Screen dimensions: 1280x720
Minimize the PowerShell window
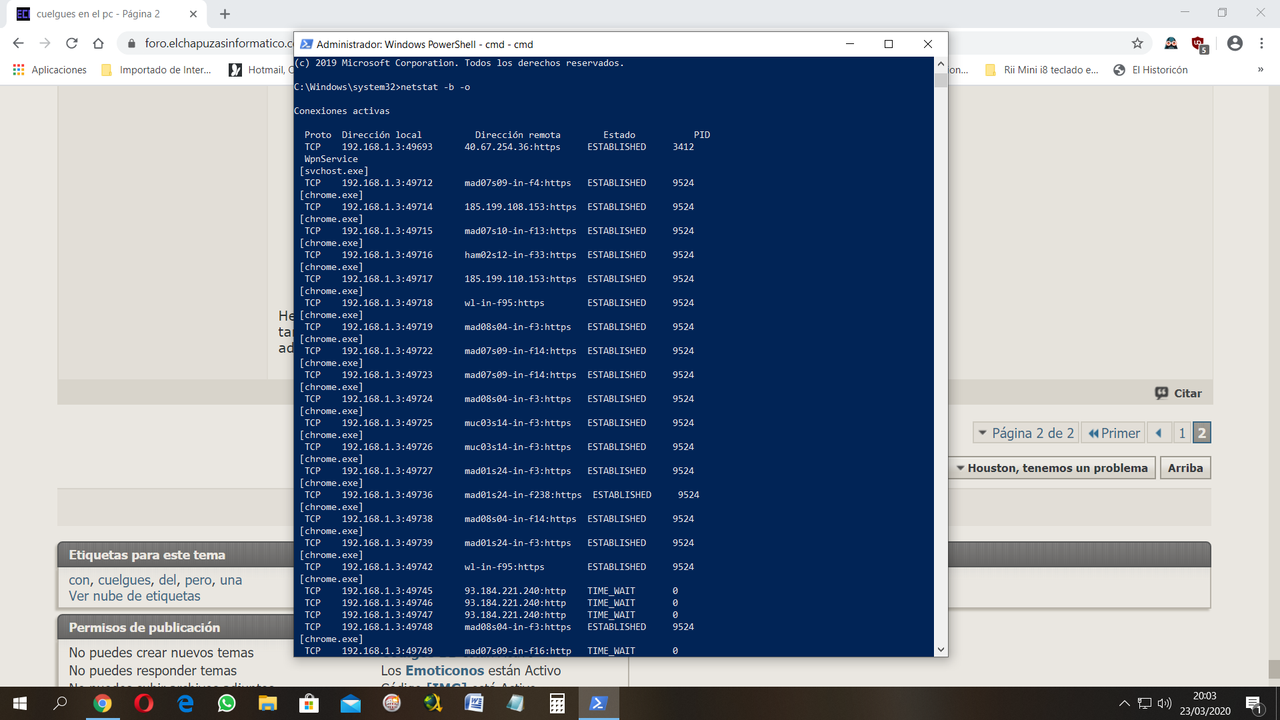pos(849,44)
